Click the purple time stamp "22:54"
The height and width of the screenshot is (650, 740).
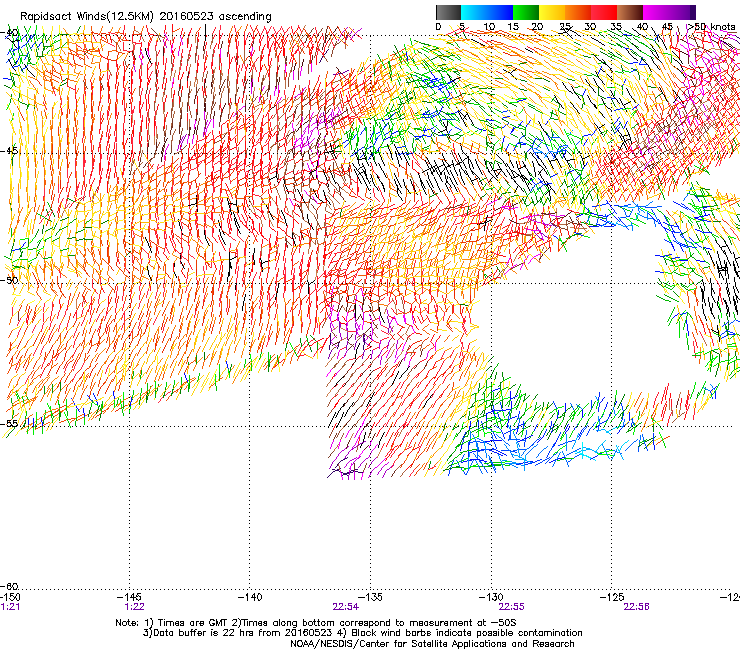click(345, 607)
